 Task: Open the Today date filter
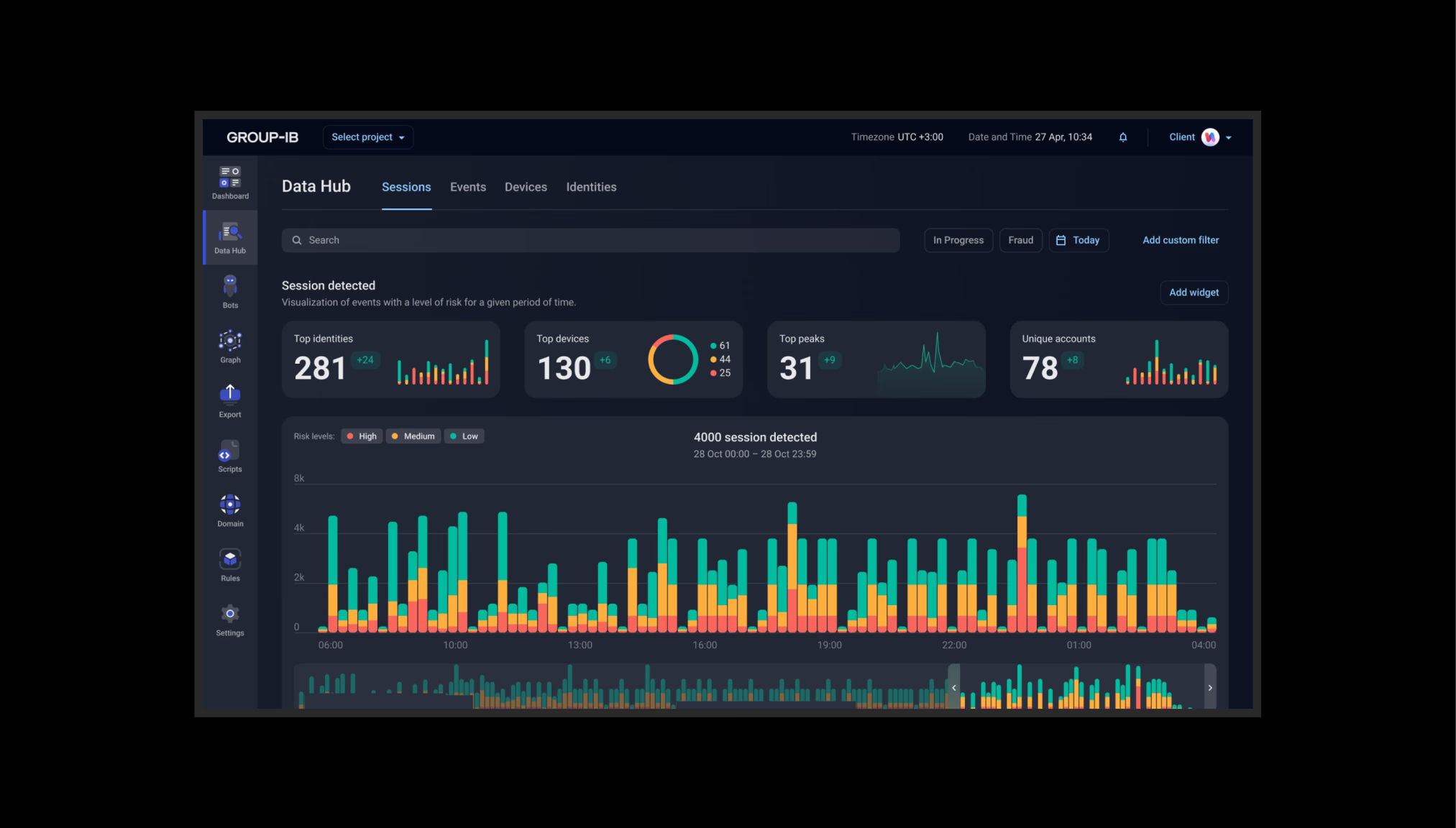coord(1079,240)
